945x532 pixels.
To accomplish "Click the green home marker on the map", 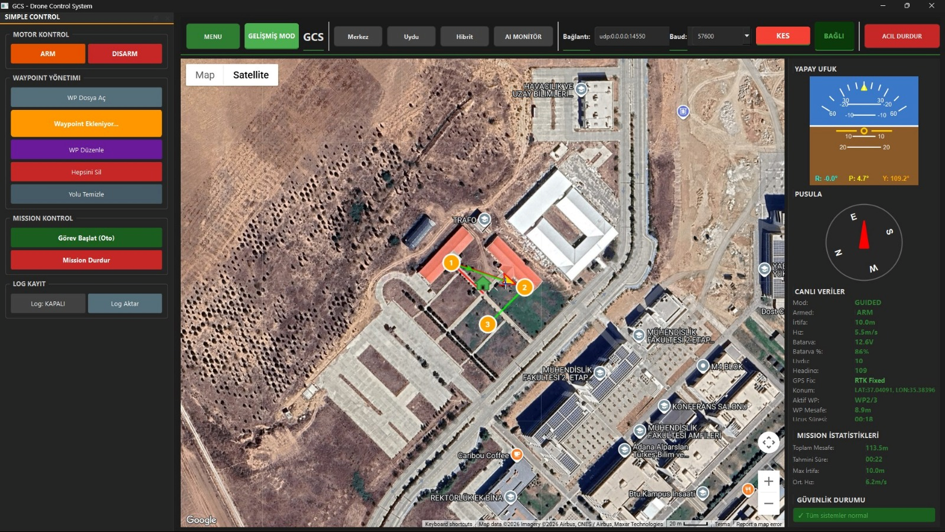I will coord(483,283).
